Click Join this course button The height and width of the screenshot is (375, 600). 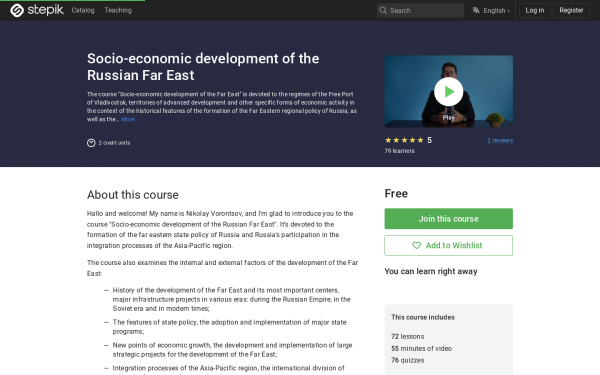[x=448, y=218]
